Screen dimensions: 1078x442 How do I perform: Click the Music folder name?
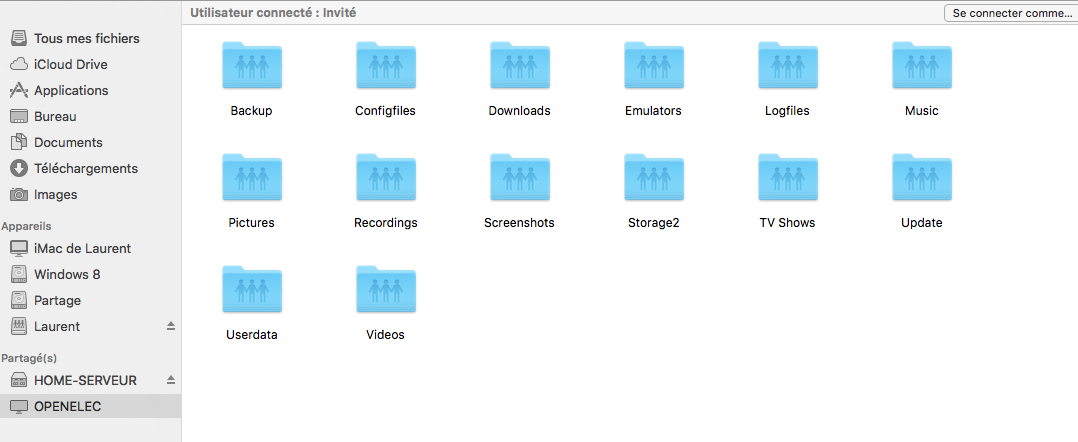922,111
